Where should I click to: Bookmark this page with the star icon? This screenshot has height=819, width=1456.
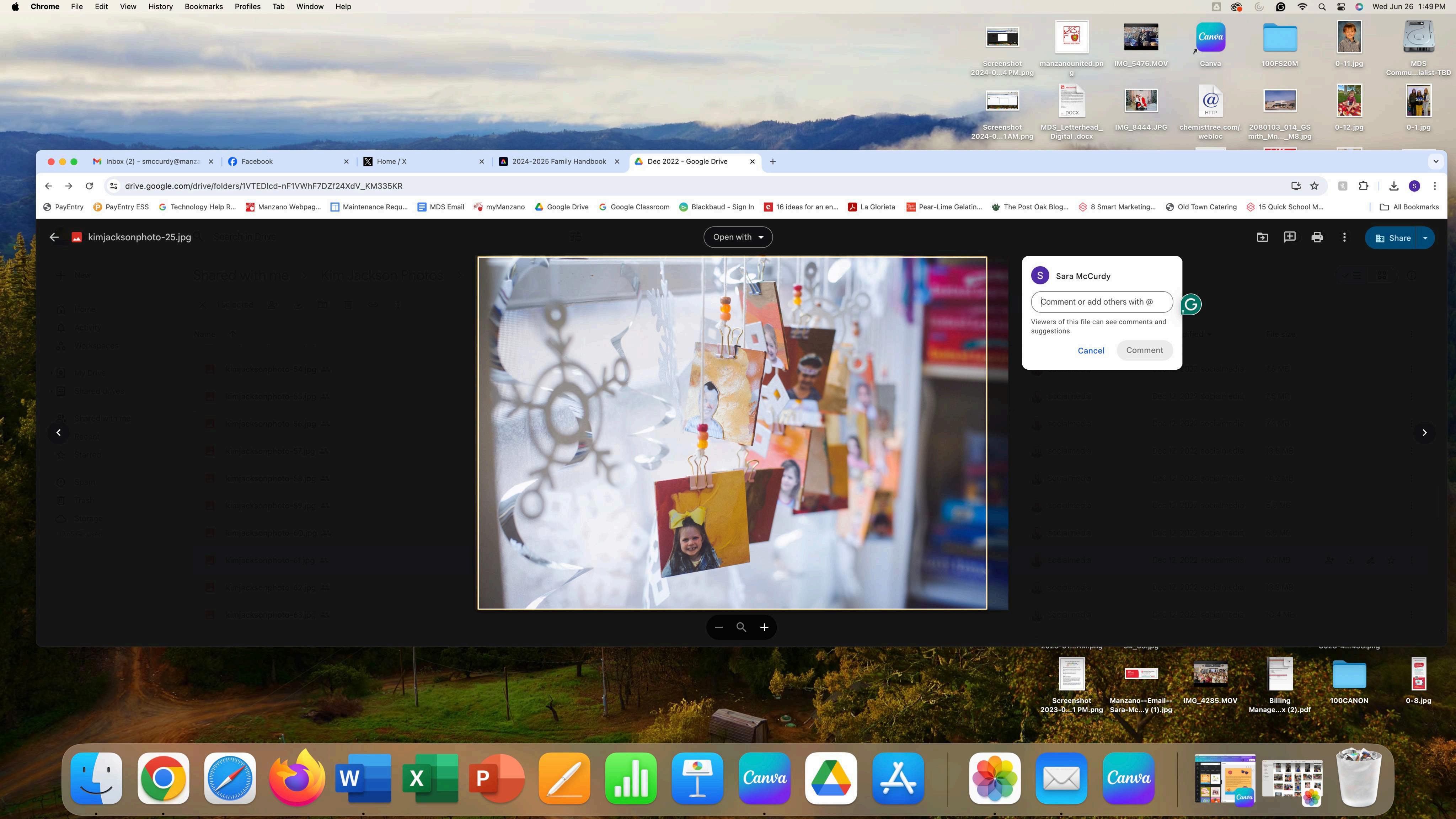click(x=1314, y=186)
